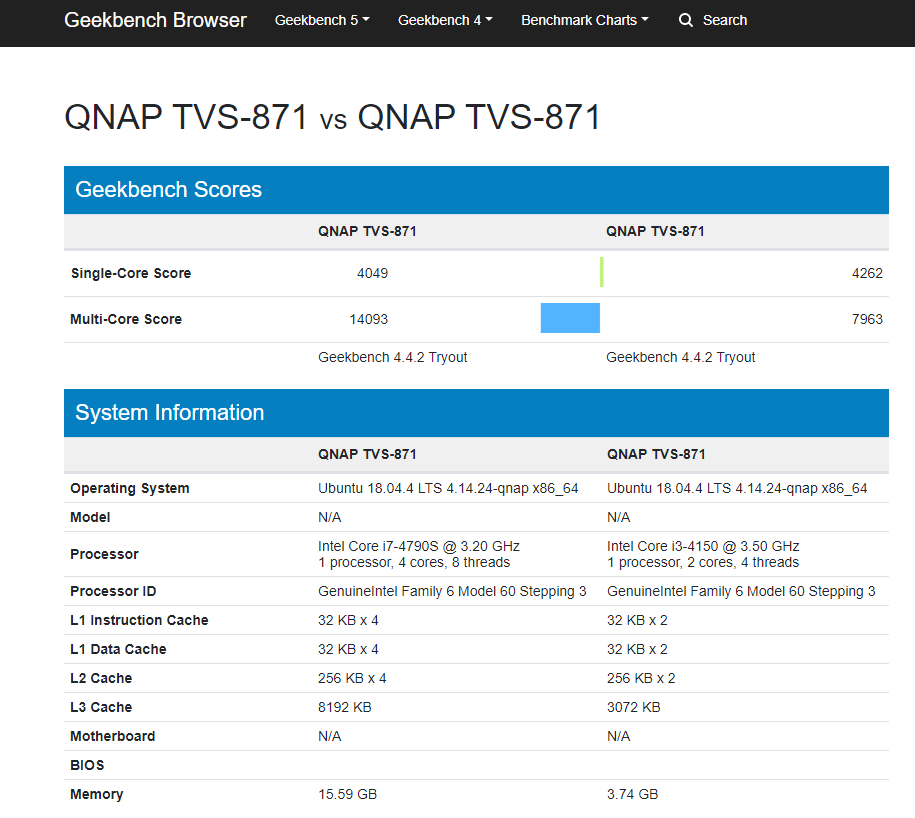Click the L1 Instruction Cache row label
The height and width of the screenshot is (818, 915).
139,620
